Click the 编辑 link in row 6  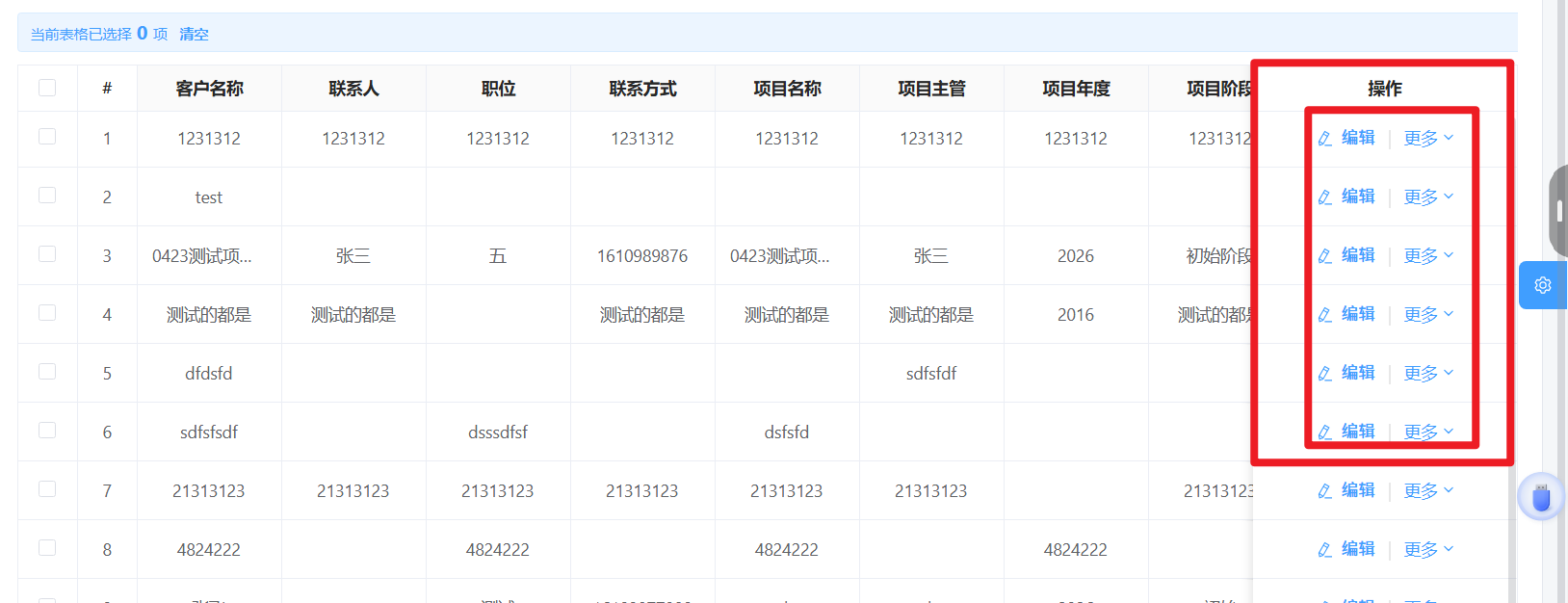1358,432
